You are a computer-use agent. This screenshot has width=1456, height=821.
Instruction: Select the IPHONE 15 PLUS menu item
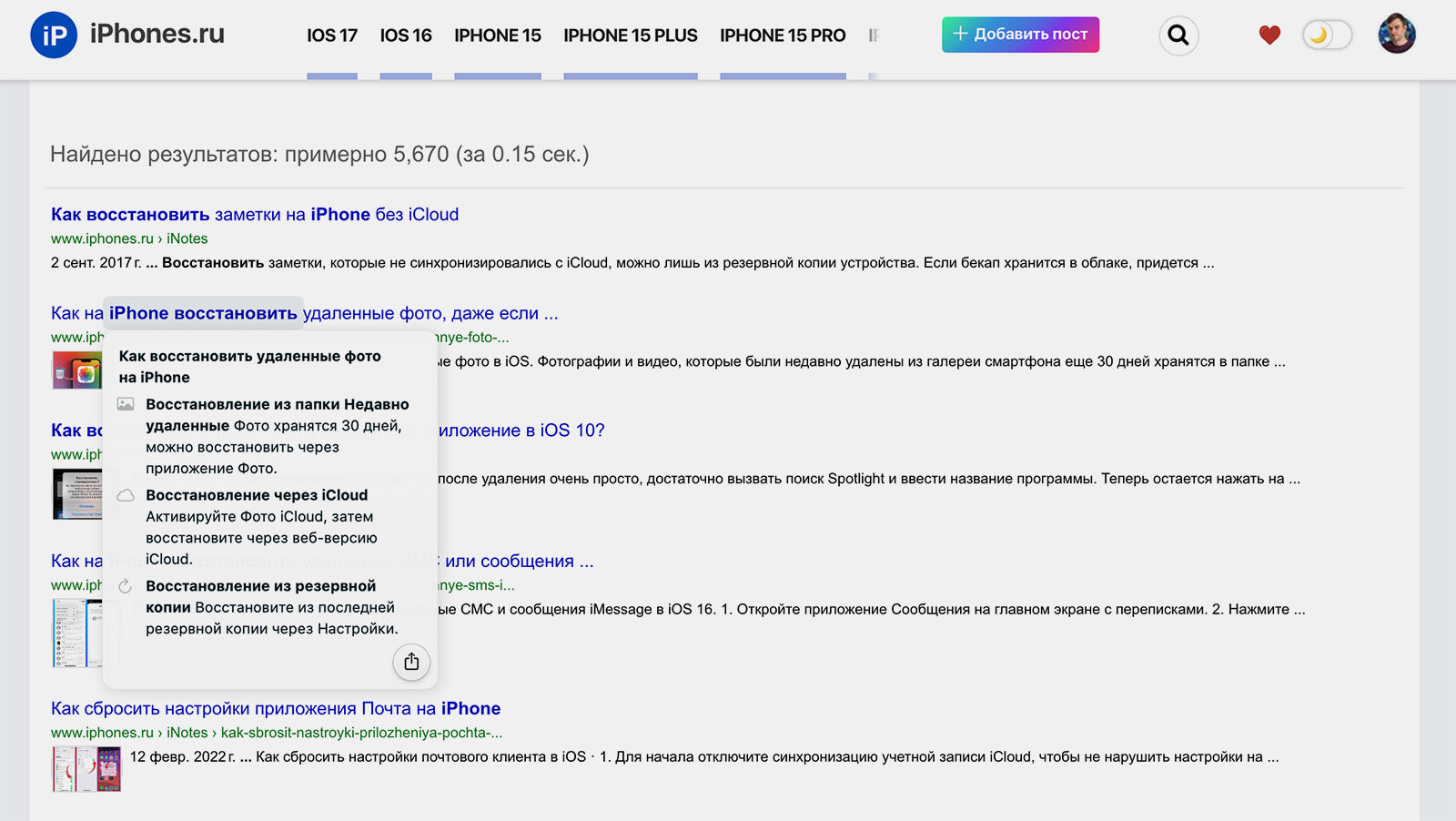click(x=630, y=35)
